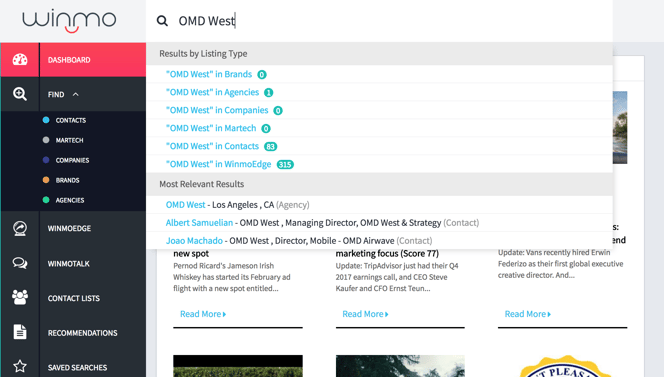Select Martech under Find

tap(69, 140)
